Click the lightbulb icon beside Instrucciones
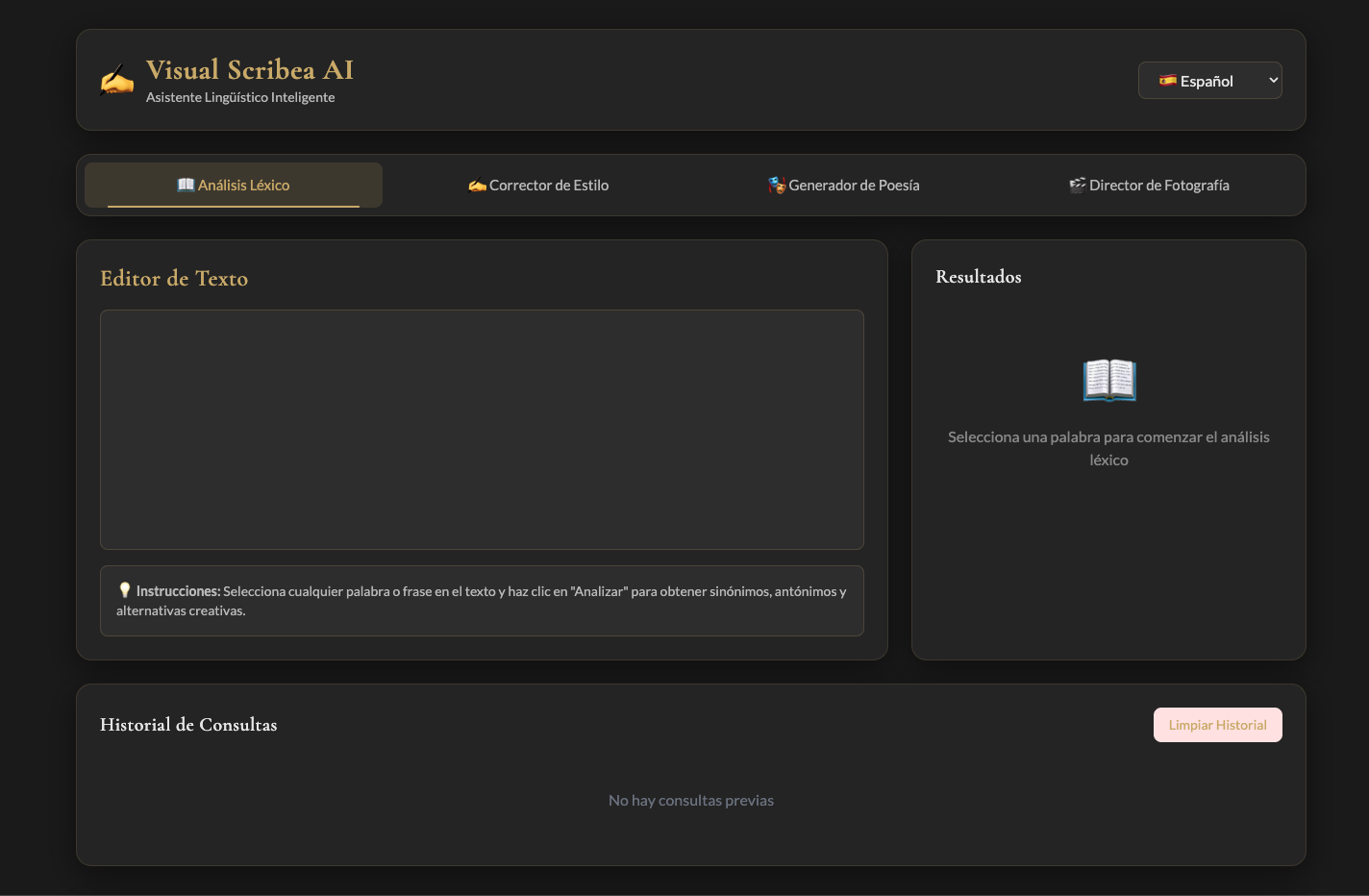 tap(125, 590)
